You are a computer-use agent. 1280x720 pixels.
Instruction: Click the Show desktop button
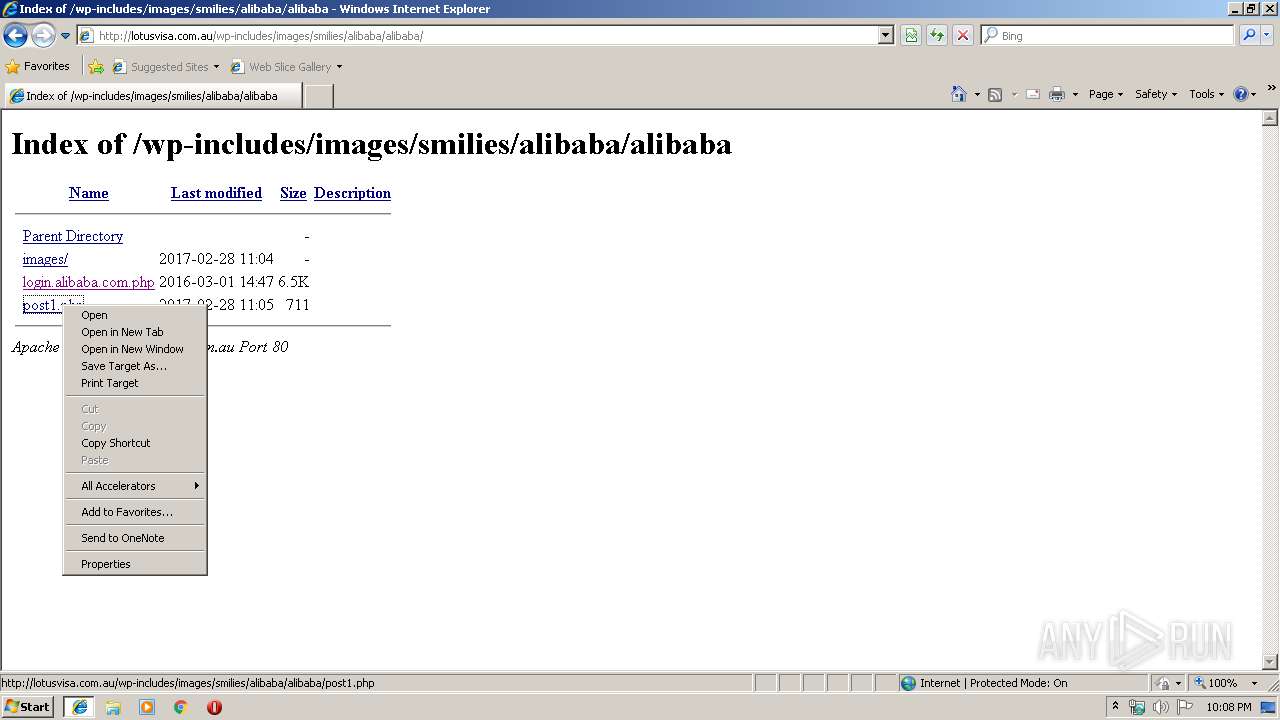pos(1270,707)
